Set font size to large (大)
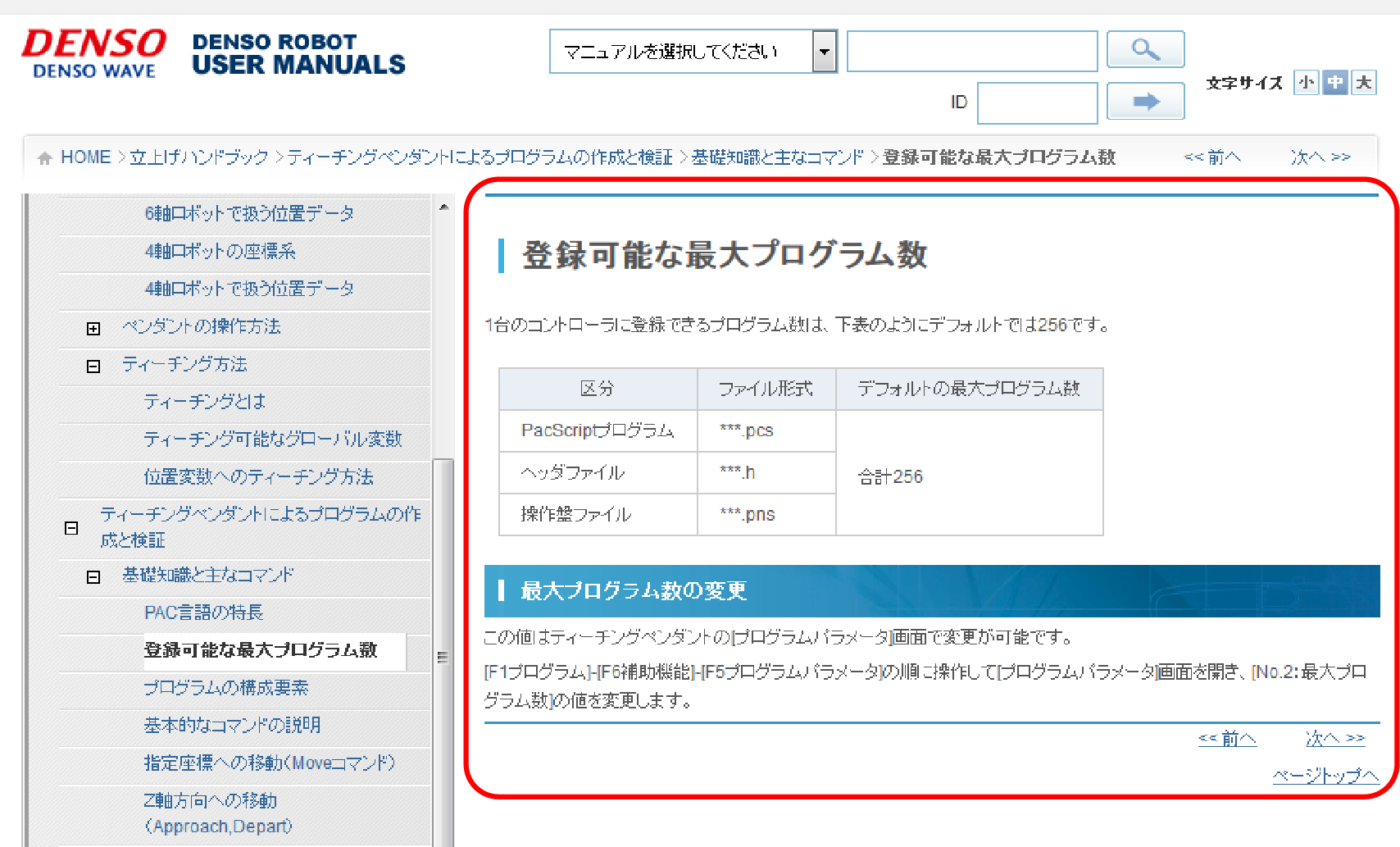The height and width of the screenshot is (847, 1400). [1364, 83]
